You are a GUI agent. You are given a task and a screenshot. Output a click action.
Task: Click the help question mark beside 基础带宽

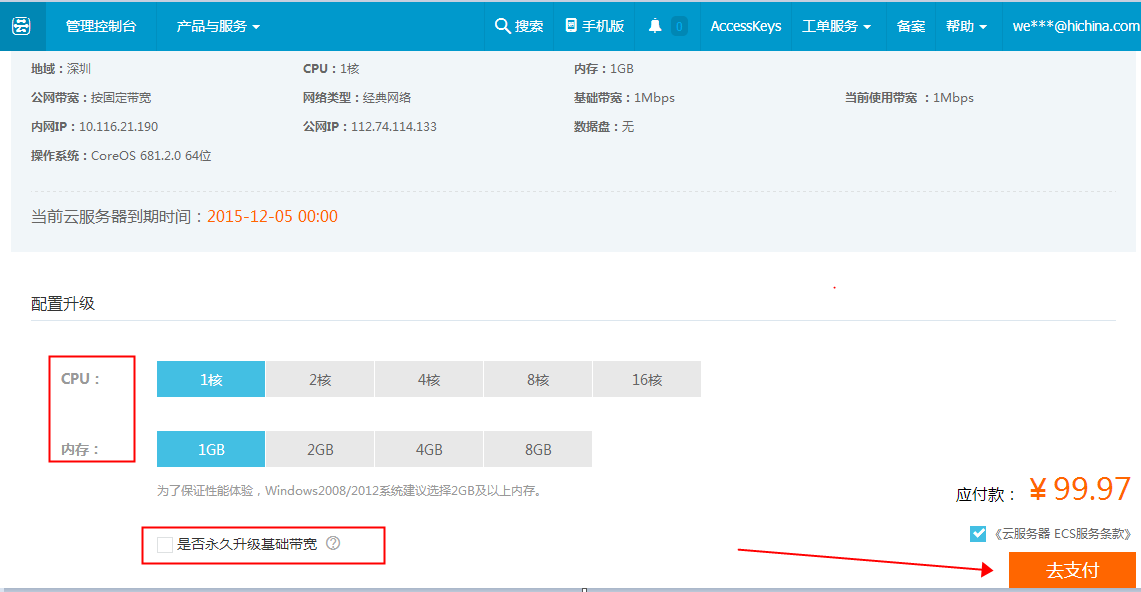click(333, 544)
